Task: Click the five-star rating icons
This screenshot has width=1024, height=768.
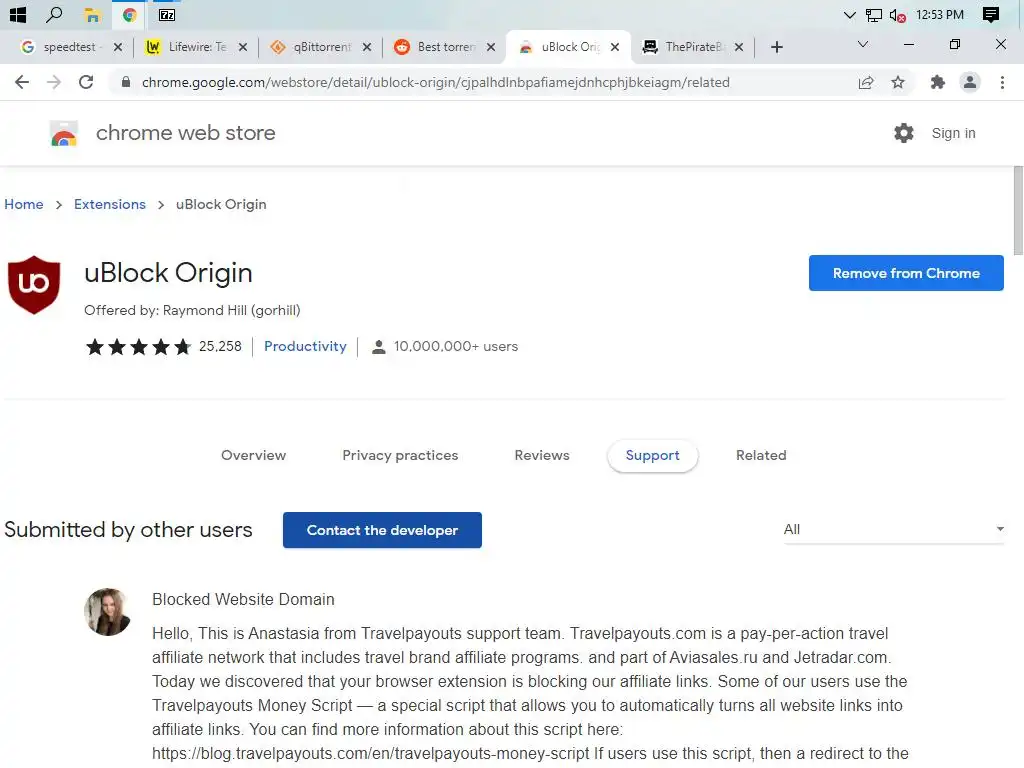Action: 138,346
